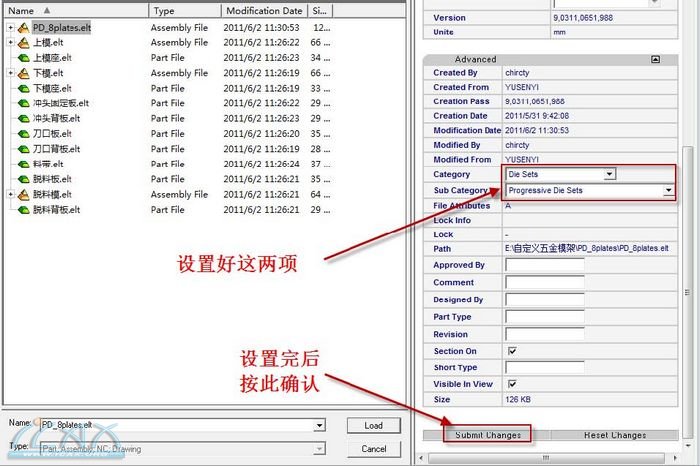Expand the 上模.elt tree node
The height and width of the screenshot is (466, 700).
[10, 42]
